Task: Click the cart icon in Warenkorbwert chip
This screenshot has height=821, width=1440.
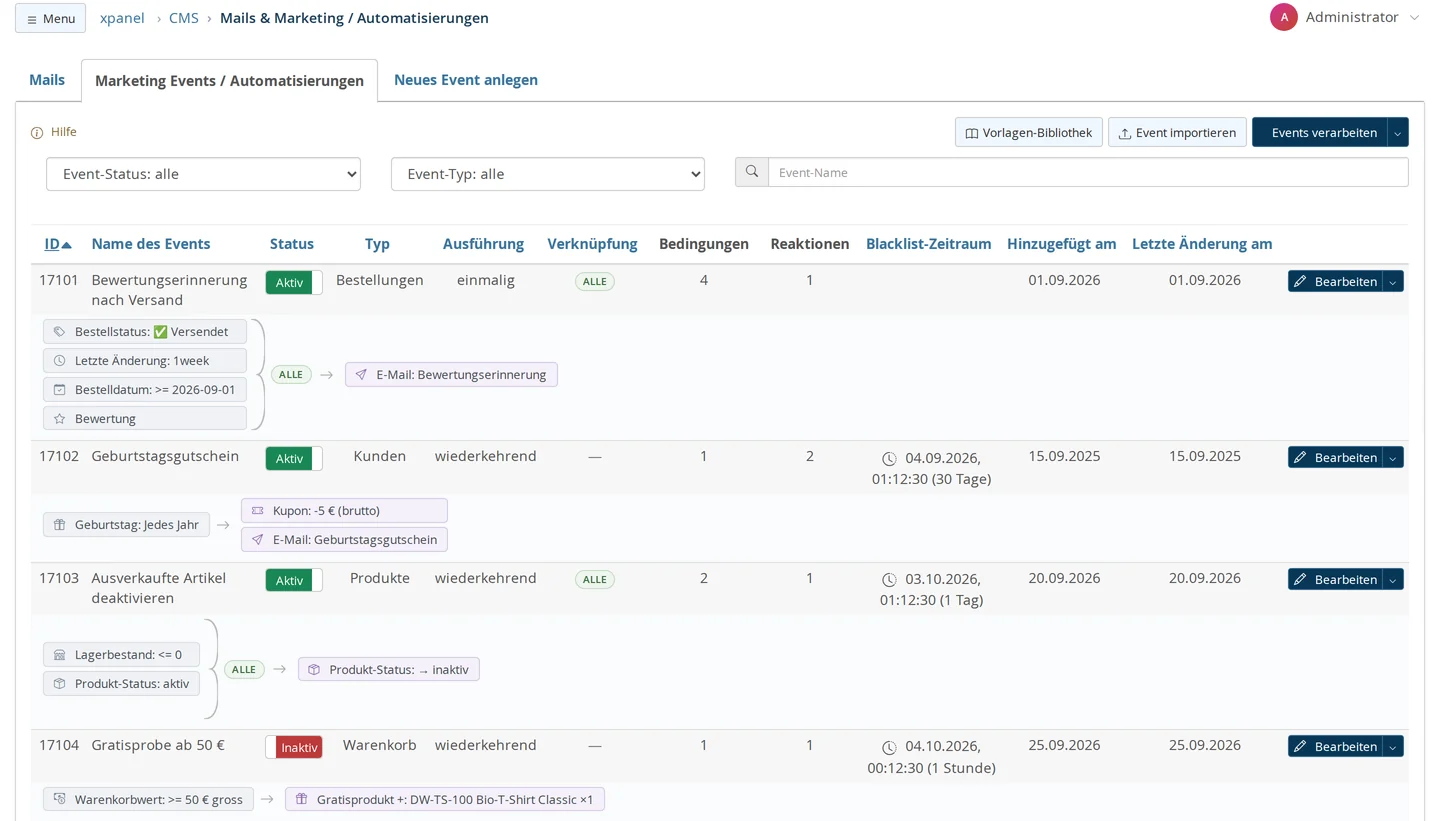Action: [x=59, y=799]
